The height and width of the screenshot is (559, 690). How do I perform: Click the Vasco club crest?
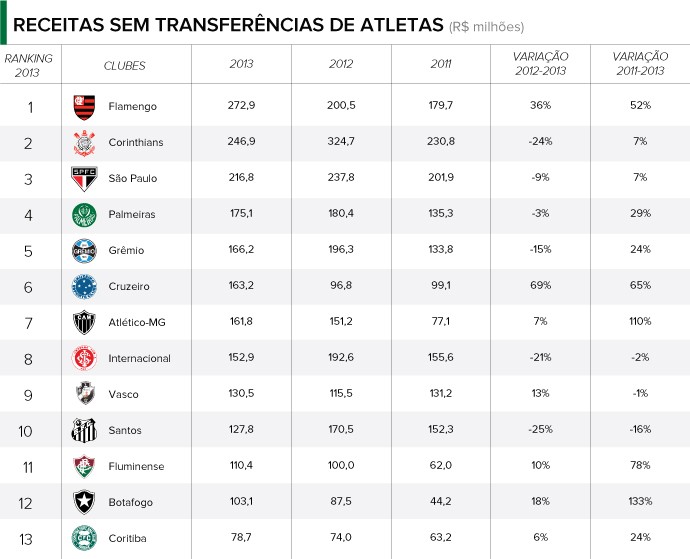pyautogui.click(x=83, y=394)
